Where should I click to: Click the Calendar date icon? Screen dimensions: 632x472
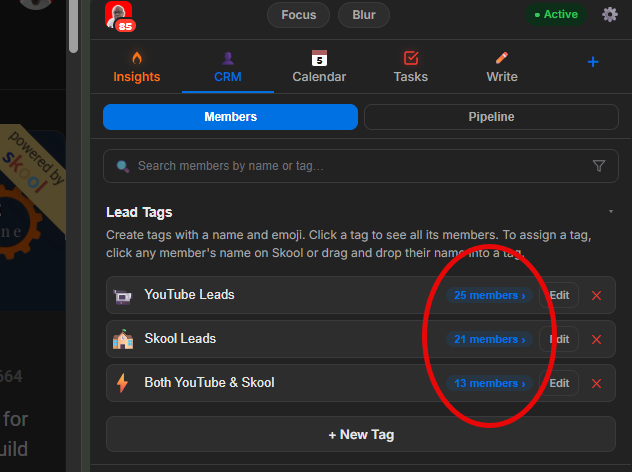[x=319, y=58]
